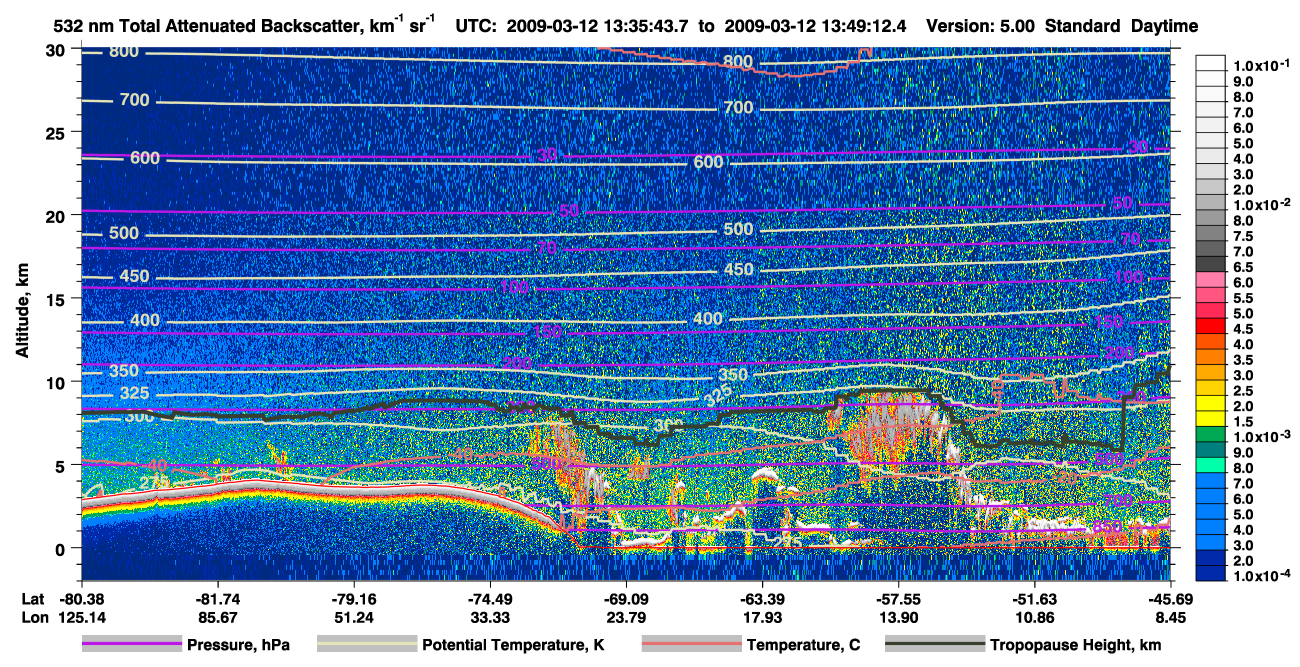Select the altitude tick label '25'
The image size is (1300, 667).
(x=58, y=132)
